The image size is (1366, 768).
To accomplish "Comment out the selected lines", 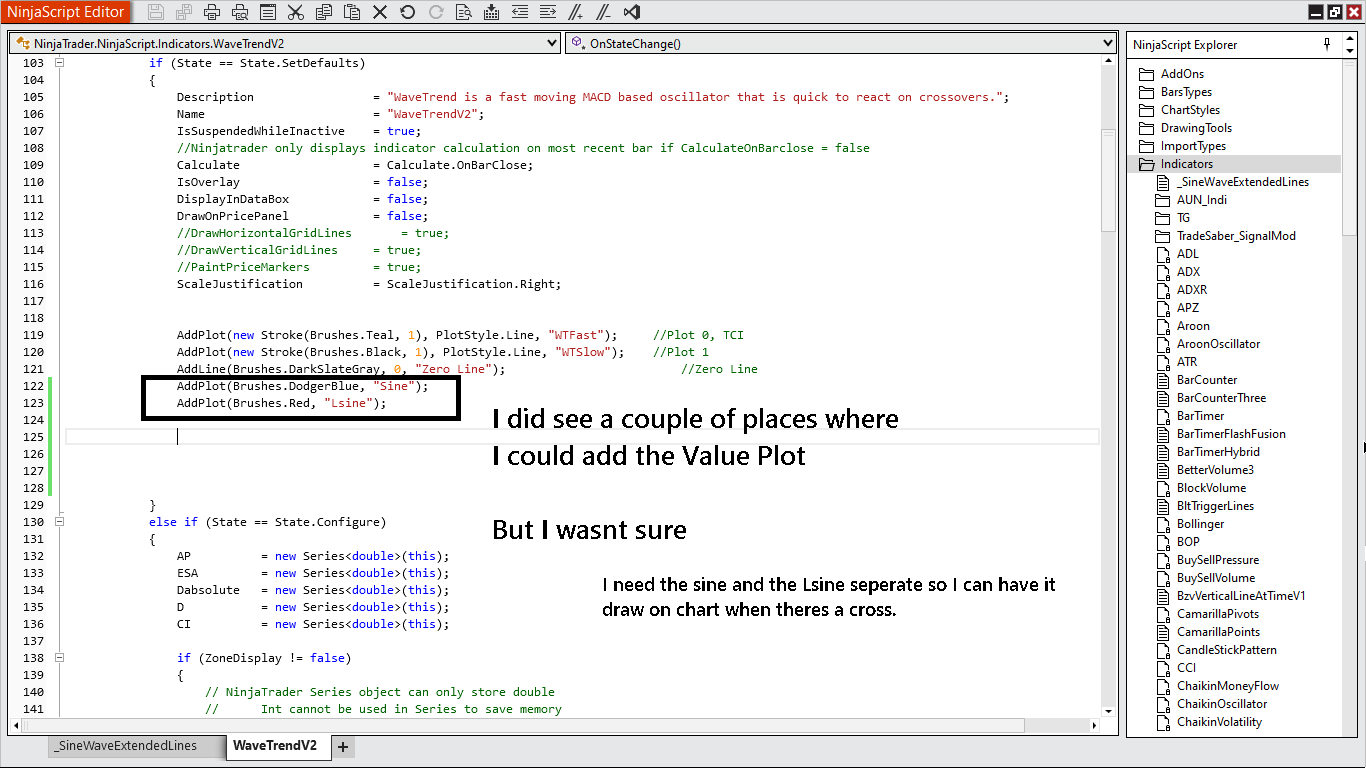I will [576, 12].
